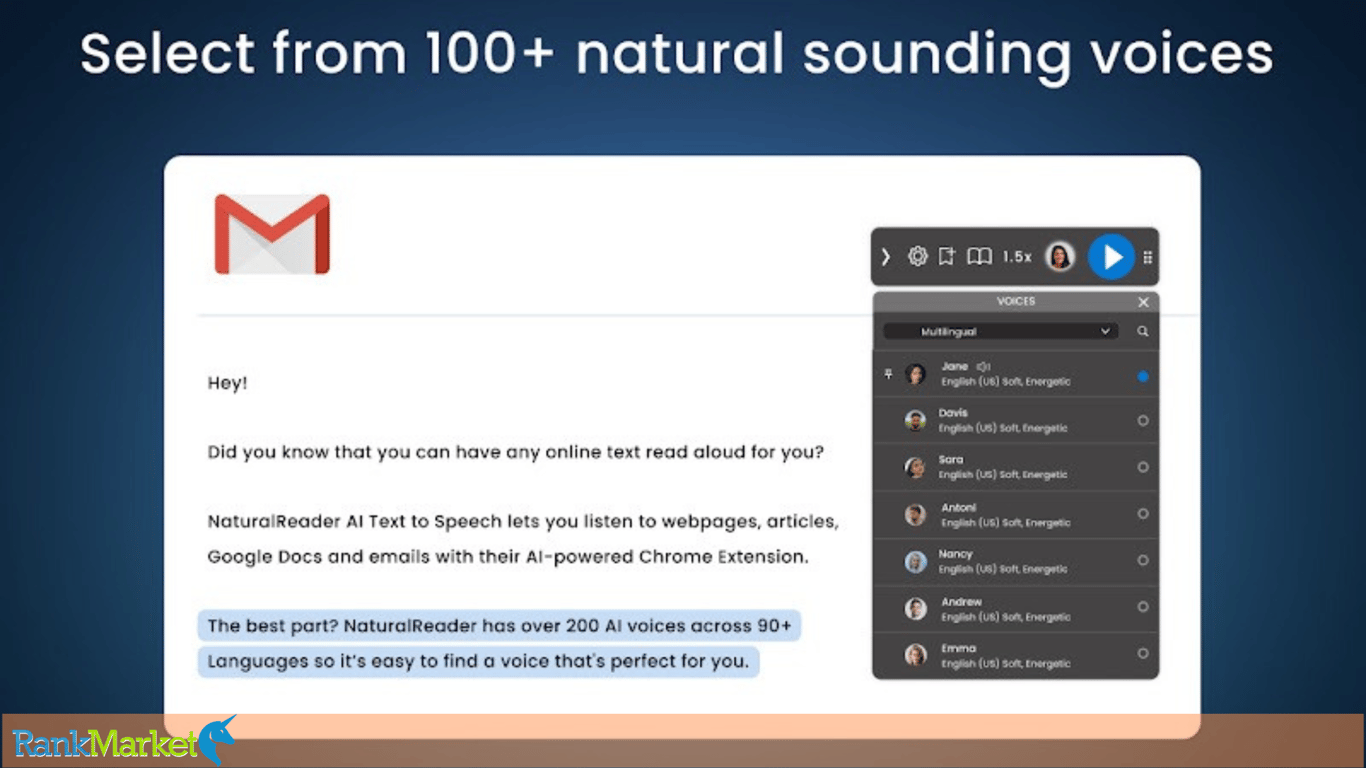Click the add bookmark icon
The image size is (1366, 768).
click(x=946, y=257)
